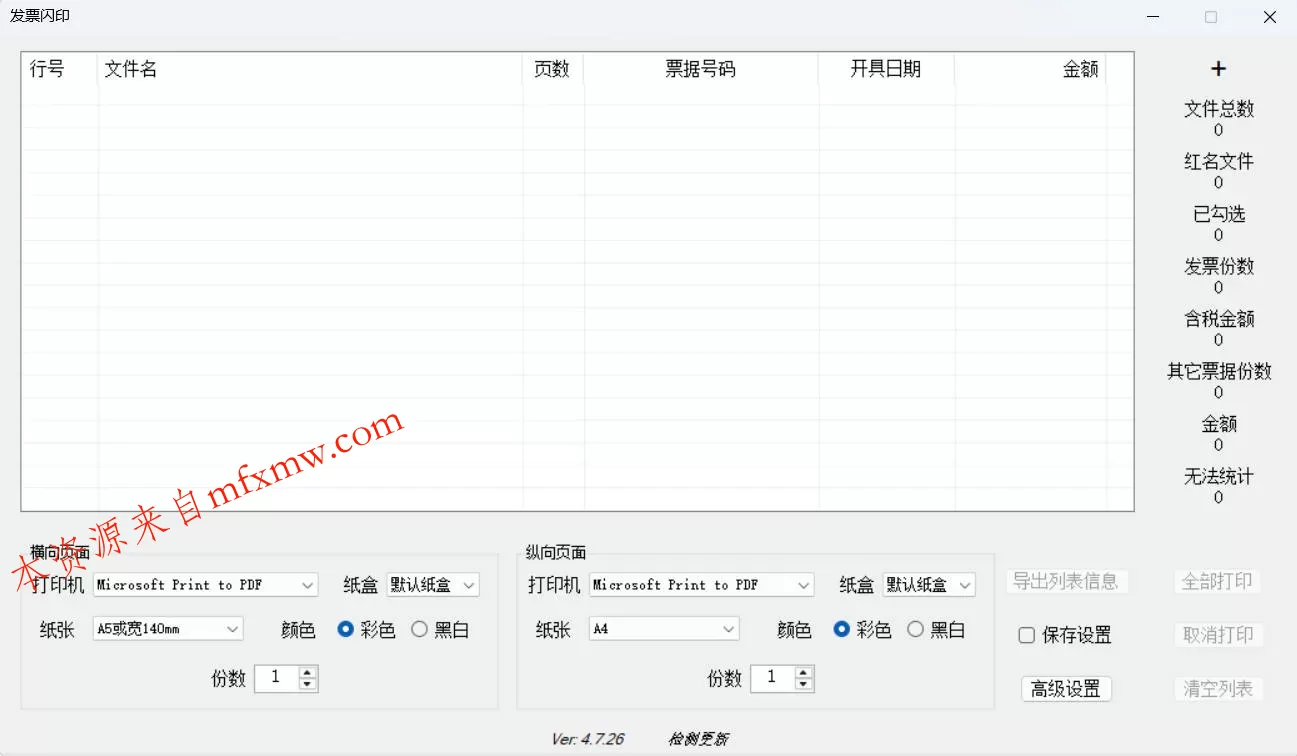
Task: Open the 纵向页面 纸张 A4 dropdown
Action: point(664,629)
